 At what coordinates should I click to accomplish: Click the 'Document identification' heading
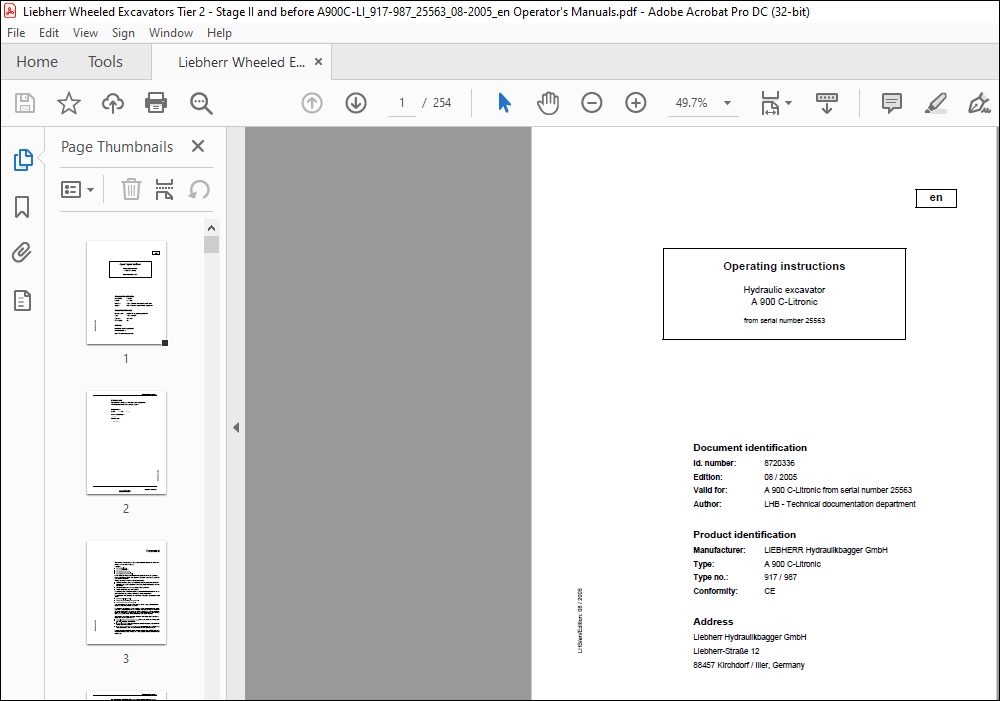pos(750,448)
